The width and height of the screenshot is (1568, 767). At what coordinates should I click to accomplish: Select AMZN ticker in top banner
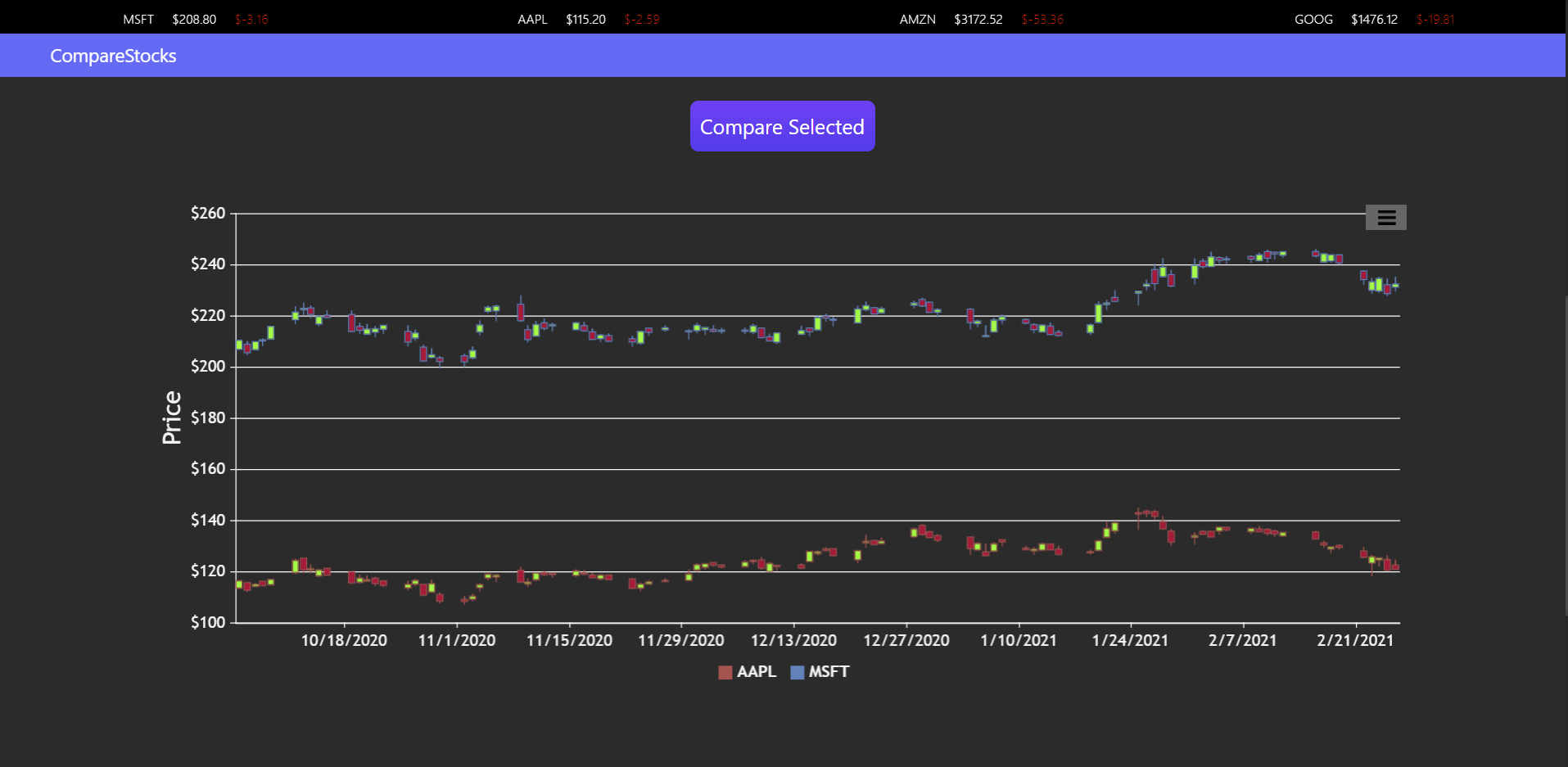[x=917, y=19]
